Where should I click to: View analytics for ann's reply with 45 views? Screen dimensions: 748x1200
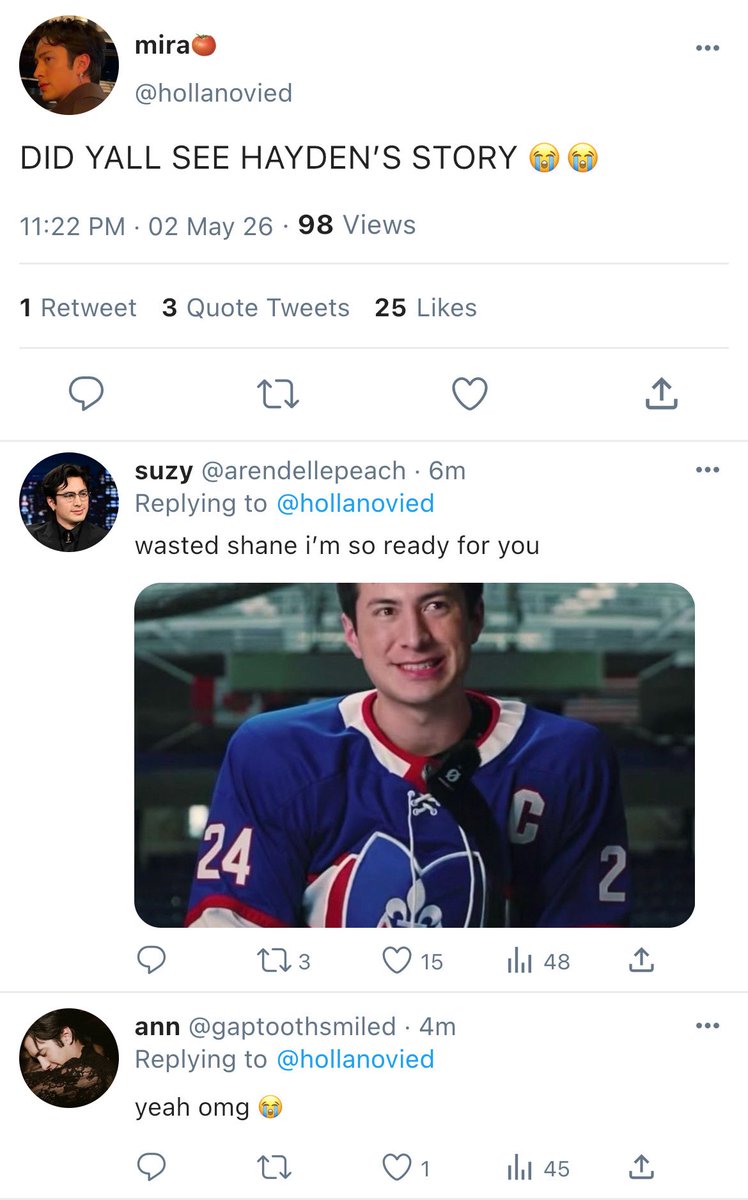tap(537, 1168)
